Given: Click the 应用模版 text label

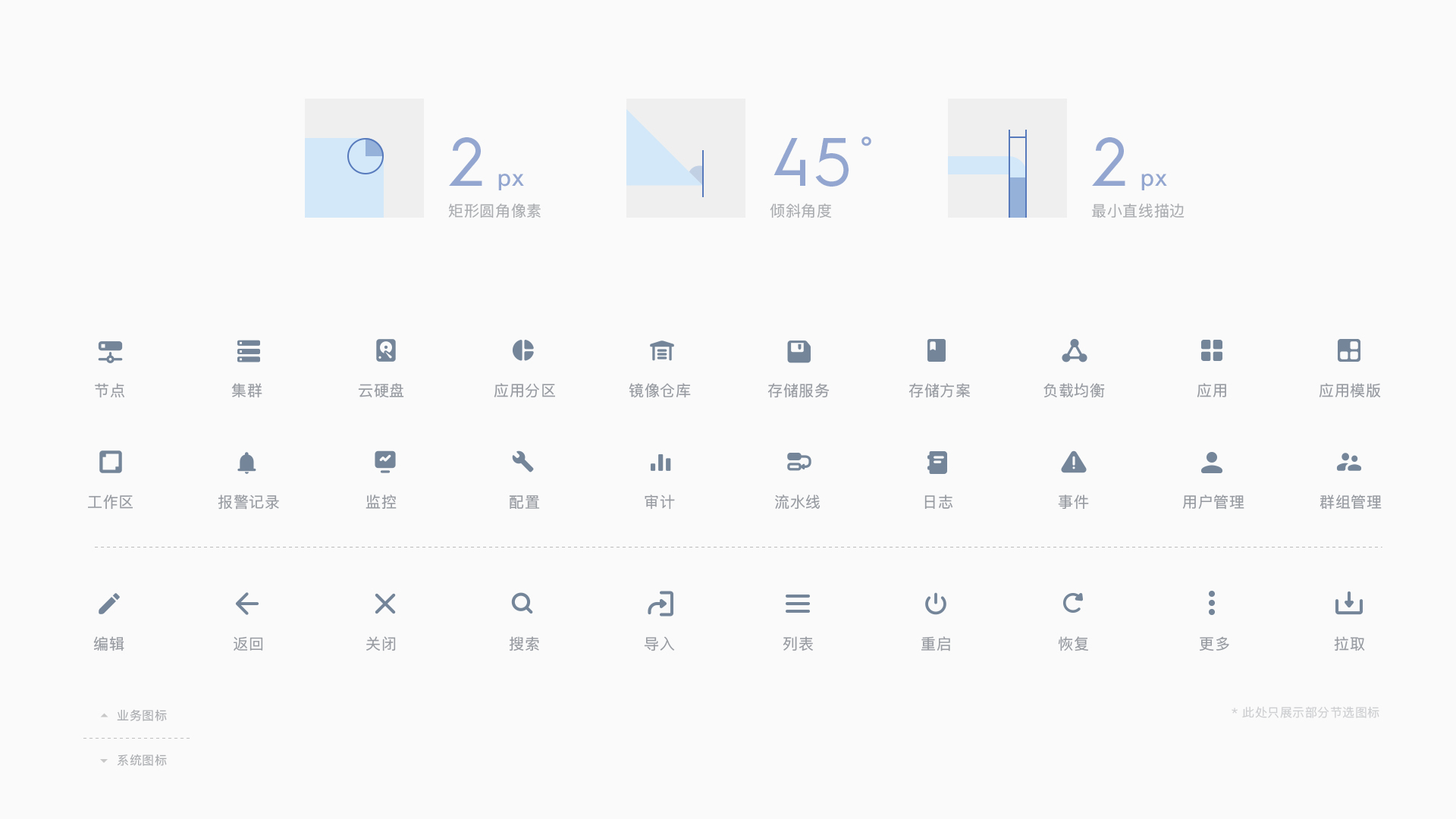Looking at the screenshot, I should pyautogui.click(x=1350, y=391).
